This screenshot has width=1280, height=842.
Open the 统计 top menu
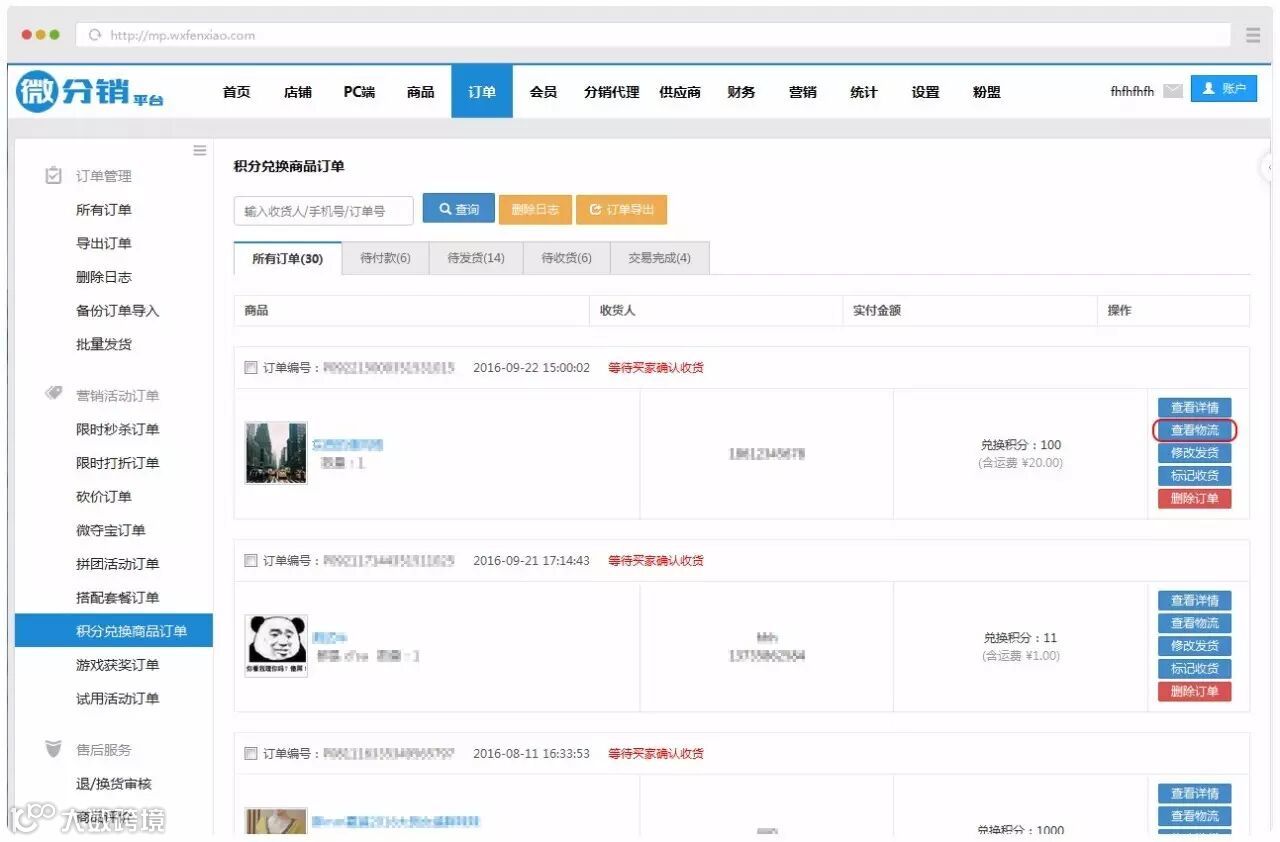click(x=864, y=92)
